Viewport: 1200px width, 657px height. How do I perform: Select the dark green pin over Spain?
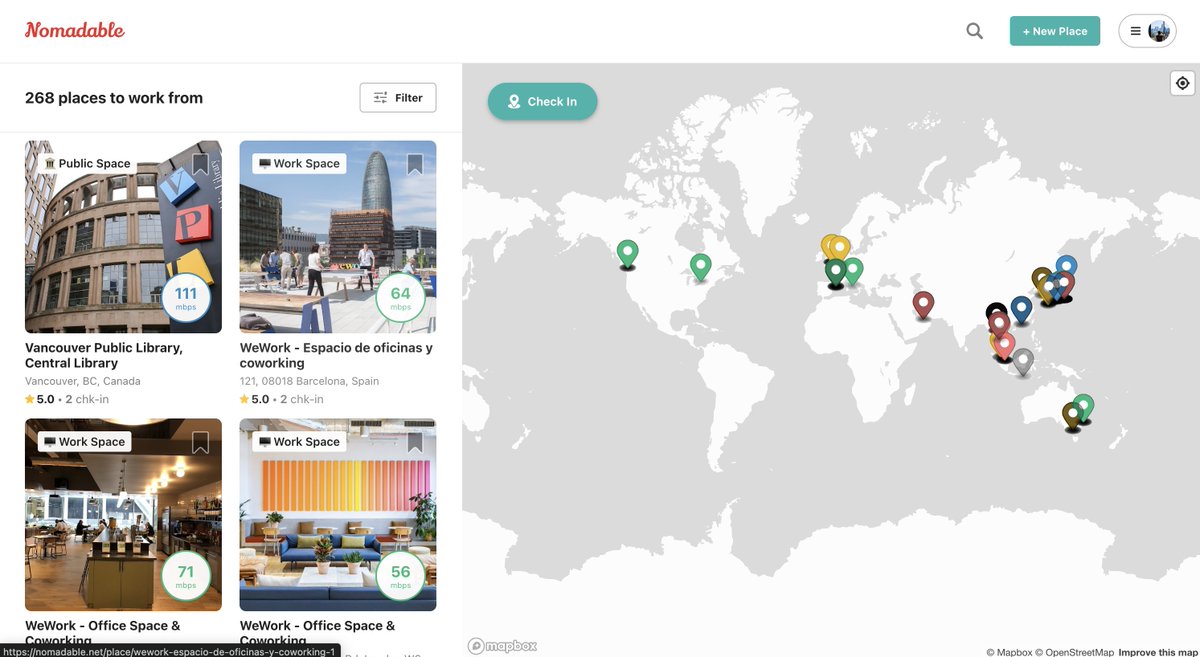point(835,272)
